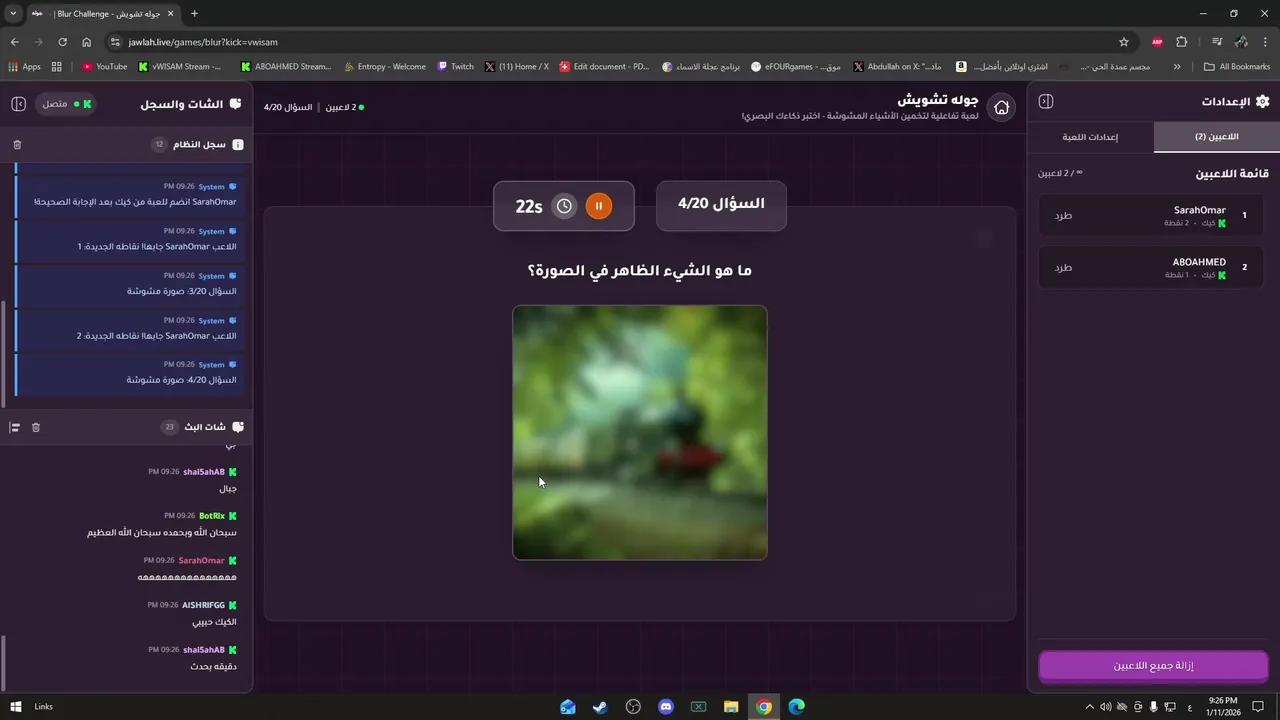Click the clock icon beside 22s
The width and height of the screenshot is (1280, 720).
(x=565, y=206)
